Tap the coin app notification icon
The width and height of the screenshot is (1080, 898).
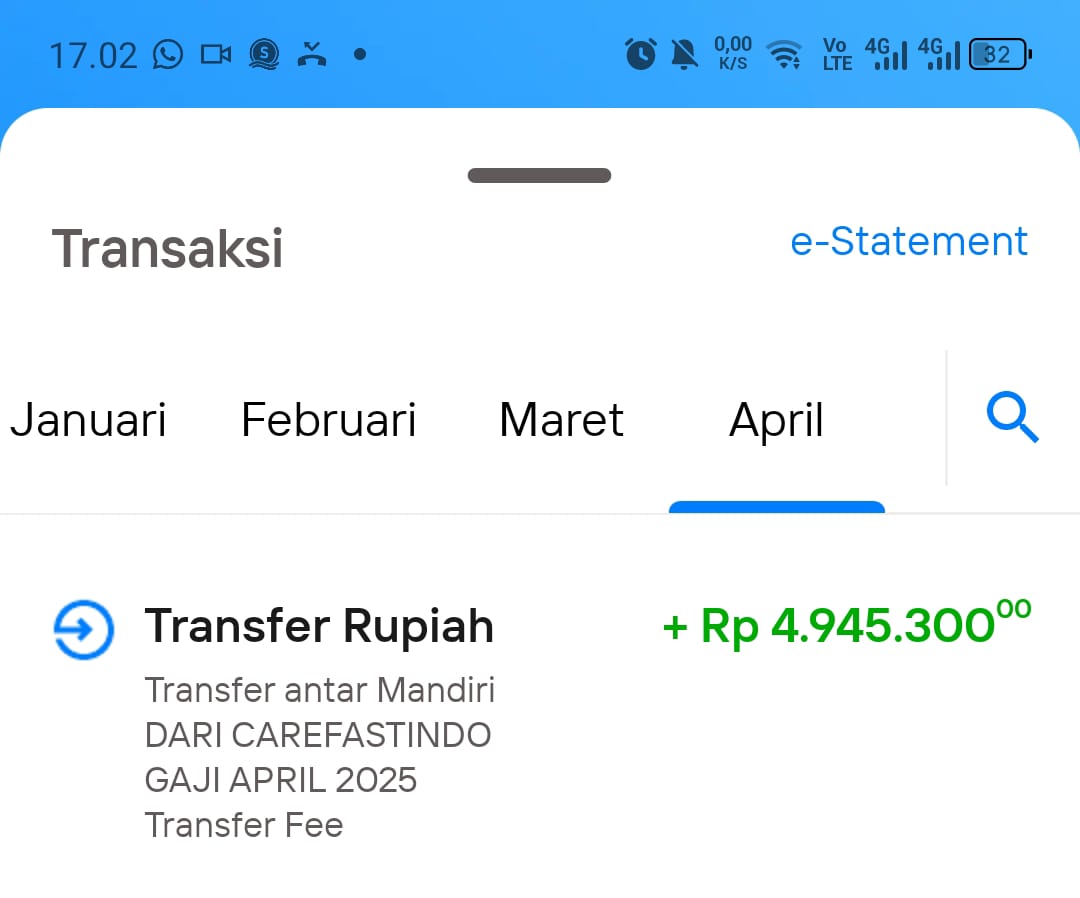click(264, 54)
